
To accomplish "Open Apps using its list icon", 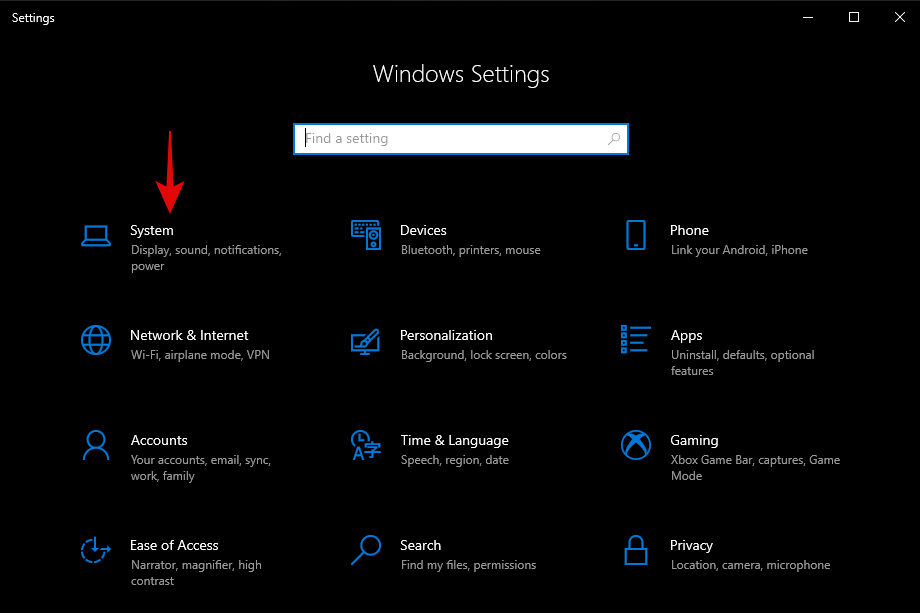I will click(636, 339).
